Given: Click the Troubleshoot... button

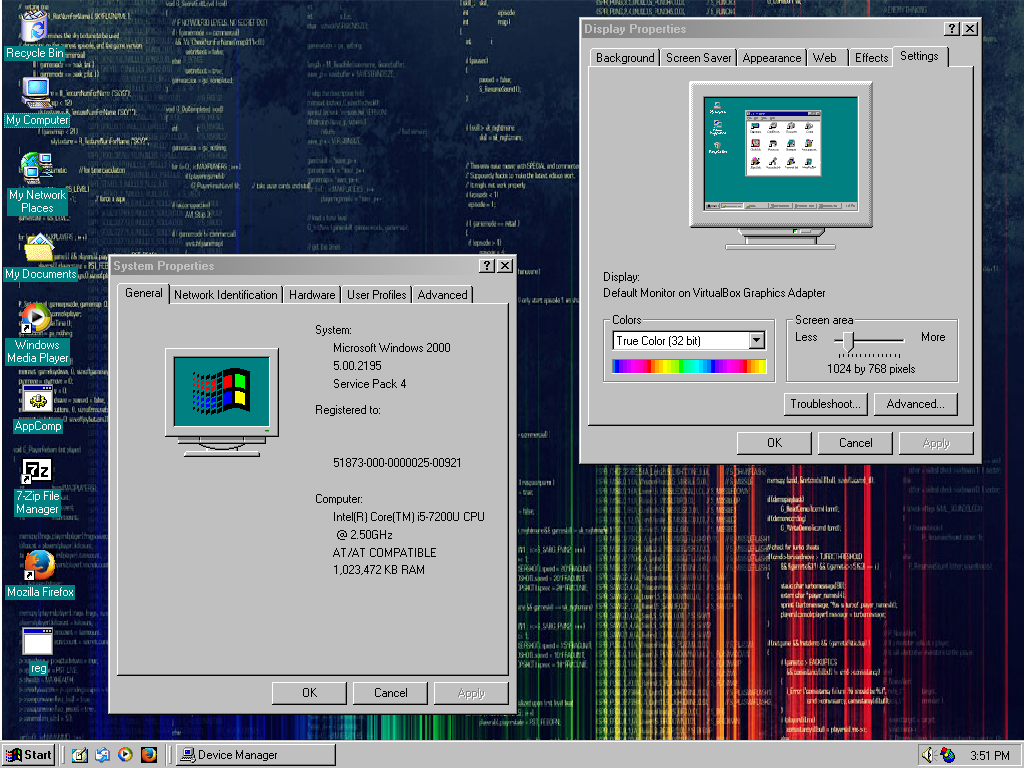Looking at the screenshot, I should pyautogui.click(x=826, y=404).
